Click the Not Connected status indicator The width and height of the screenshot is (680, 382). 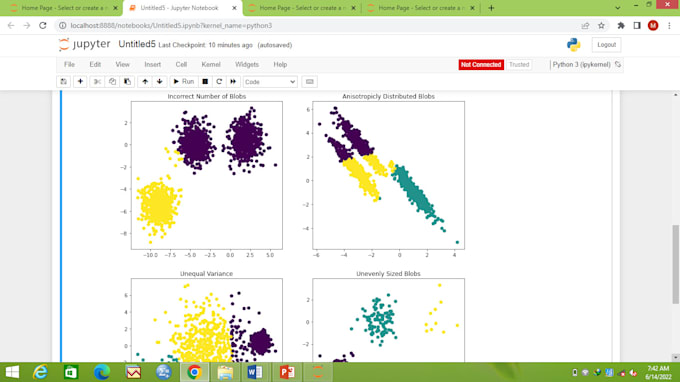coord(481,65)
